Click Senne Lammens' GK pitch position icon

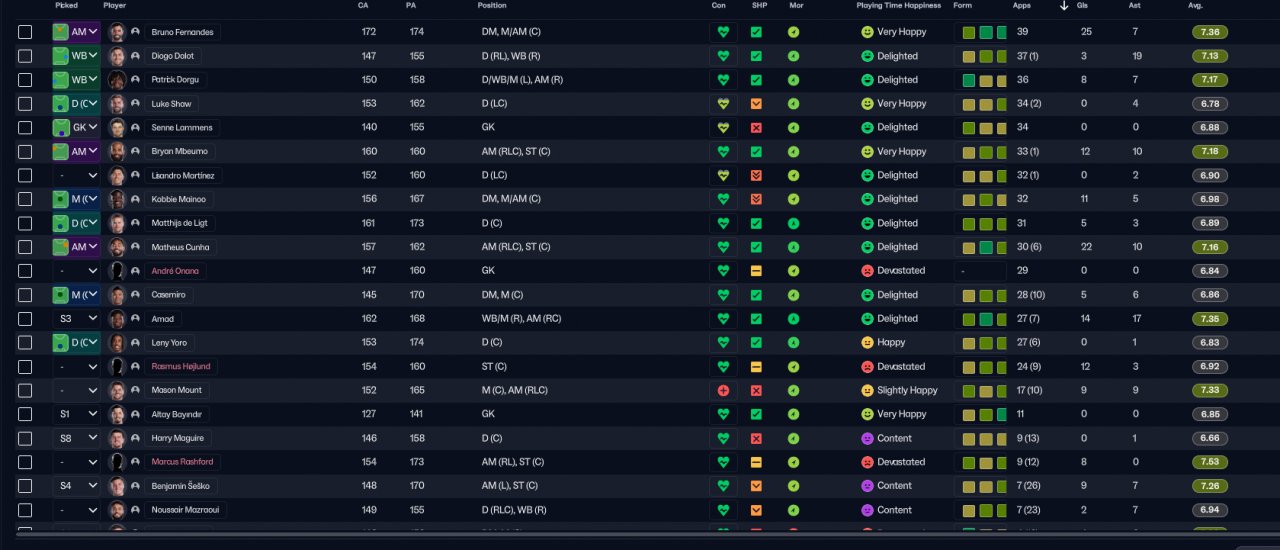click(x=61, y=128)
